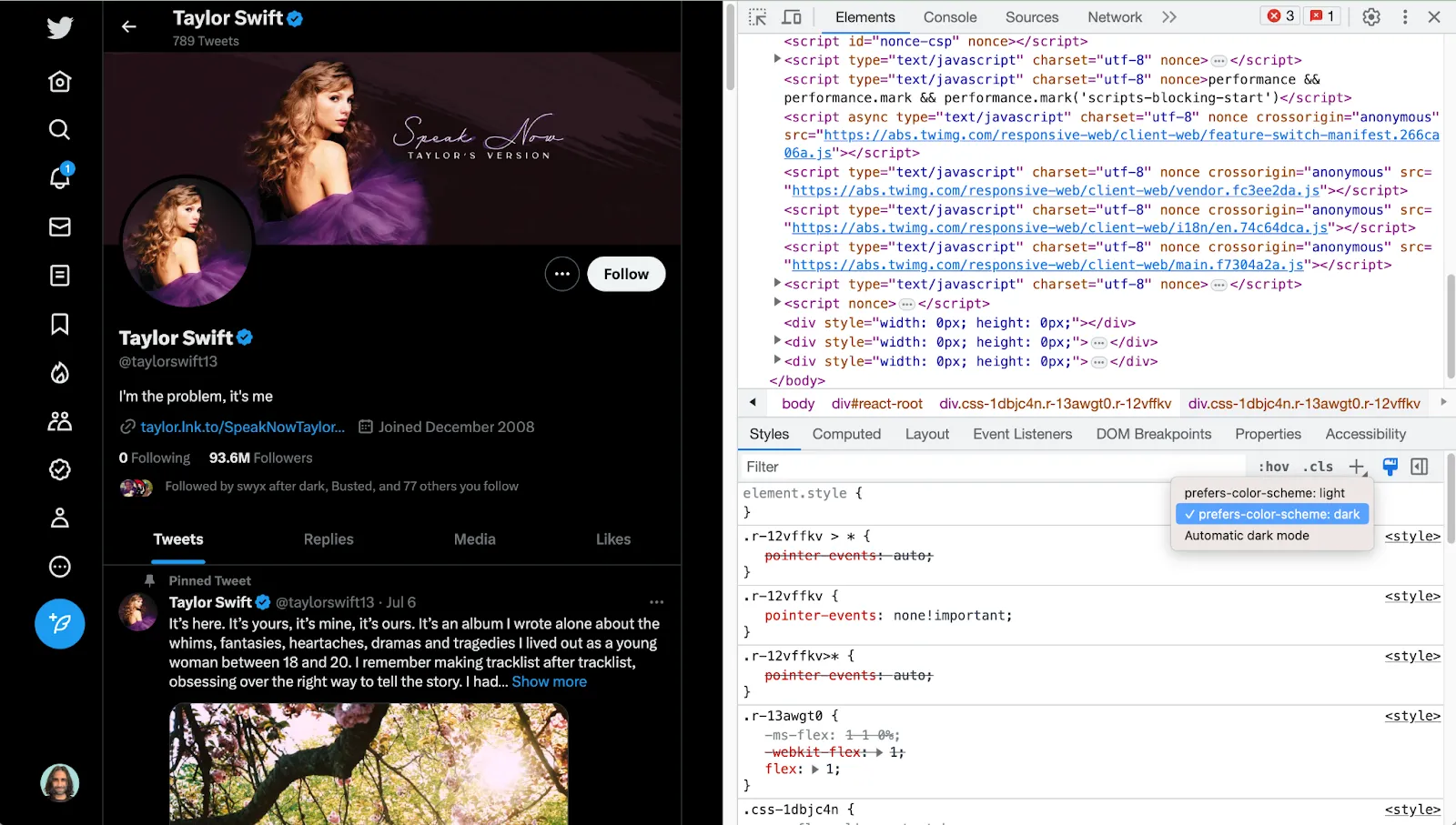Open DevTools settings gear
This screenshot has width=1456, height=825.
coord(1371,17)
